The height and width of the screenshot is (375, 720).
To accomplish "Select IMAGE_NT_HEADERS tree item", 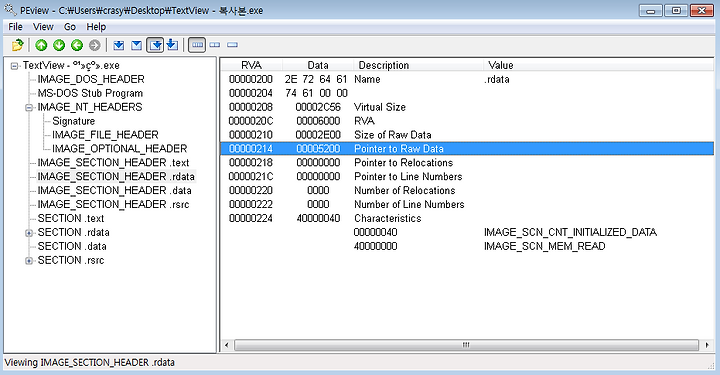I will click(x=90, y=107).
